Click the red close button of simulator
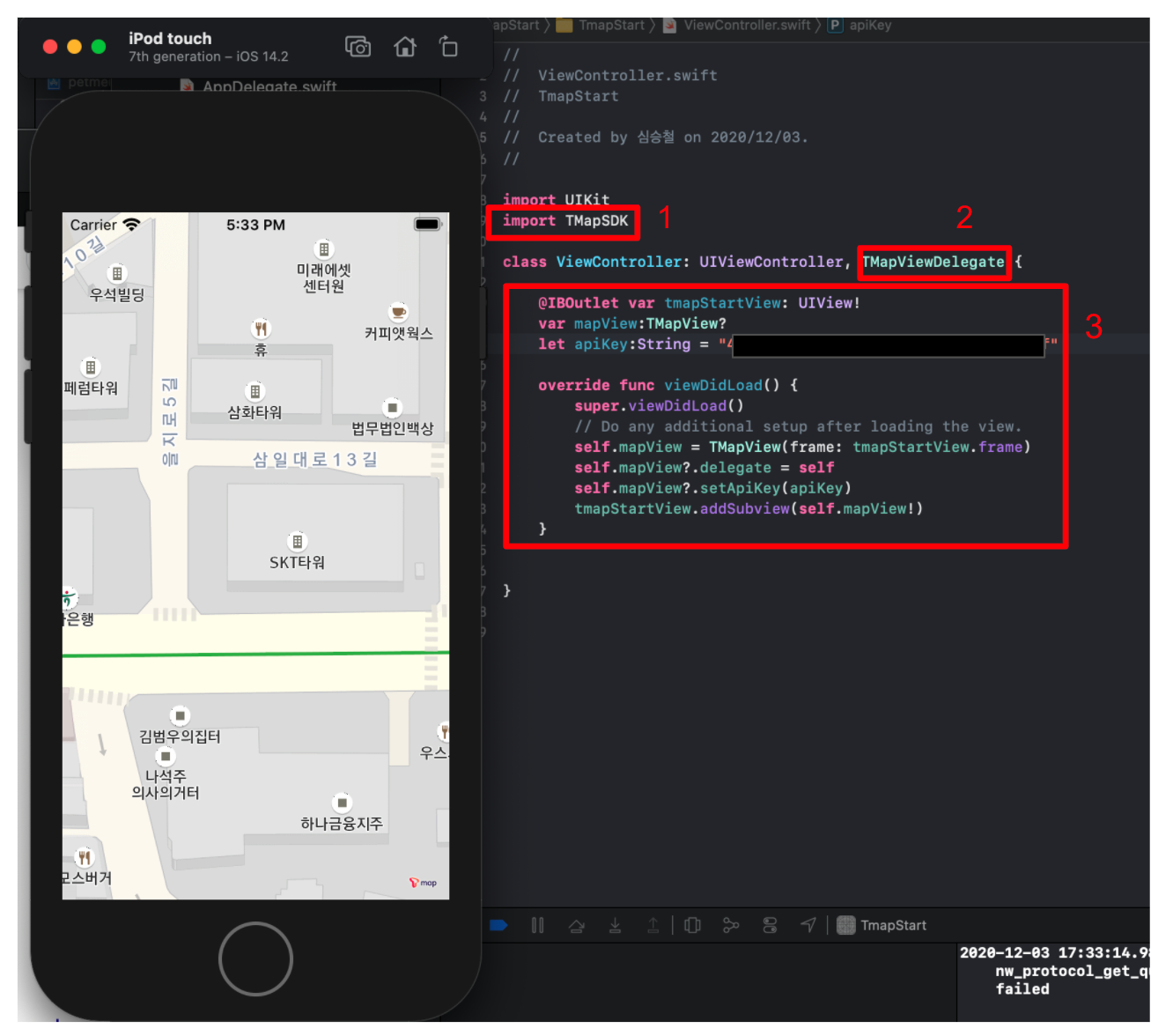The image size is (1173, 1036). pyautogui.click(x=50, y=47)
